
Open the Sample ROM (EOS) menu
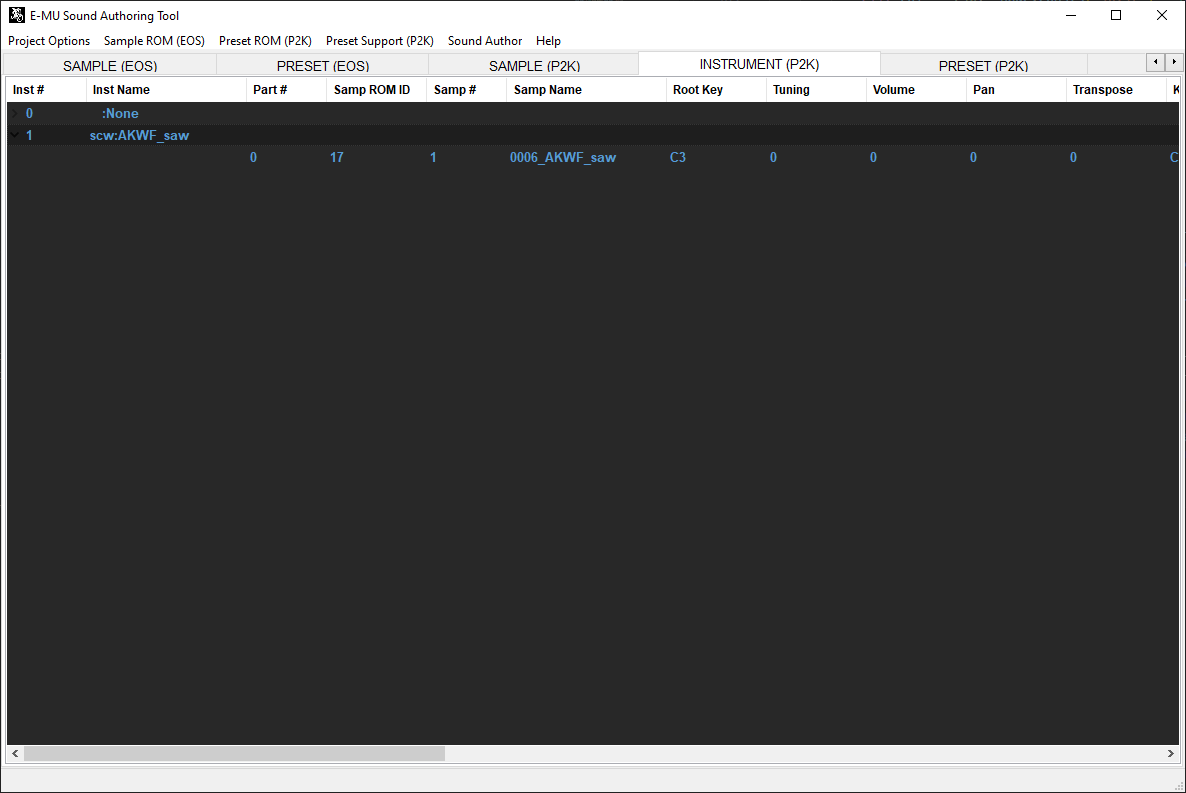point(154,41)
